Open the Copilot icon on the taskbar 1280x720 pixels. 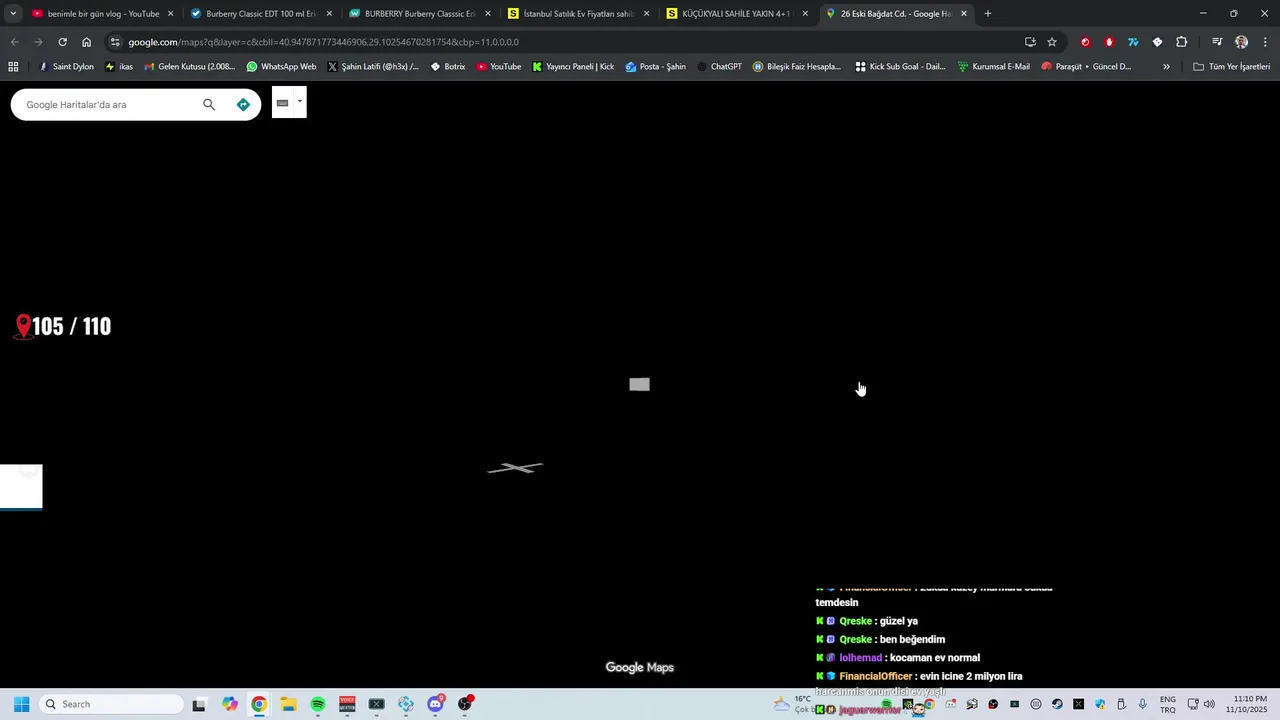(230, 704)
